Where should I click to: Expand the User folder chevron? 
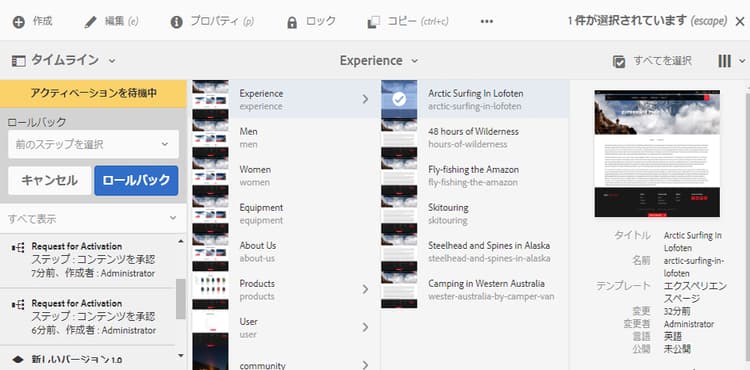point(365,327)
